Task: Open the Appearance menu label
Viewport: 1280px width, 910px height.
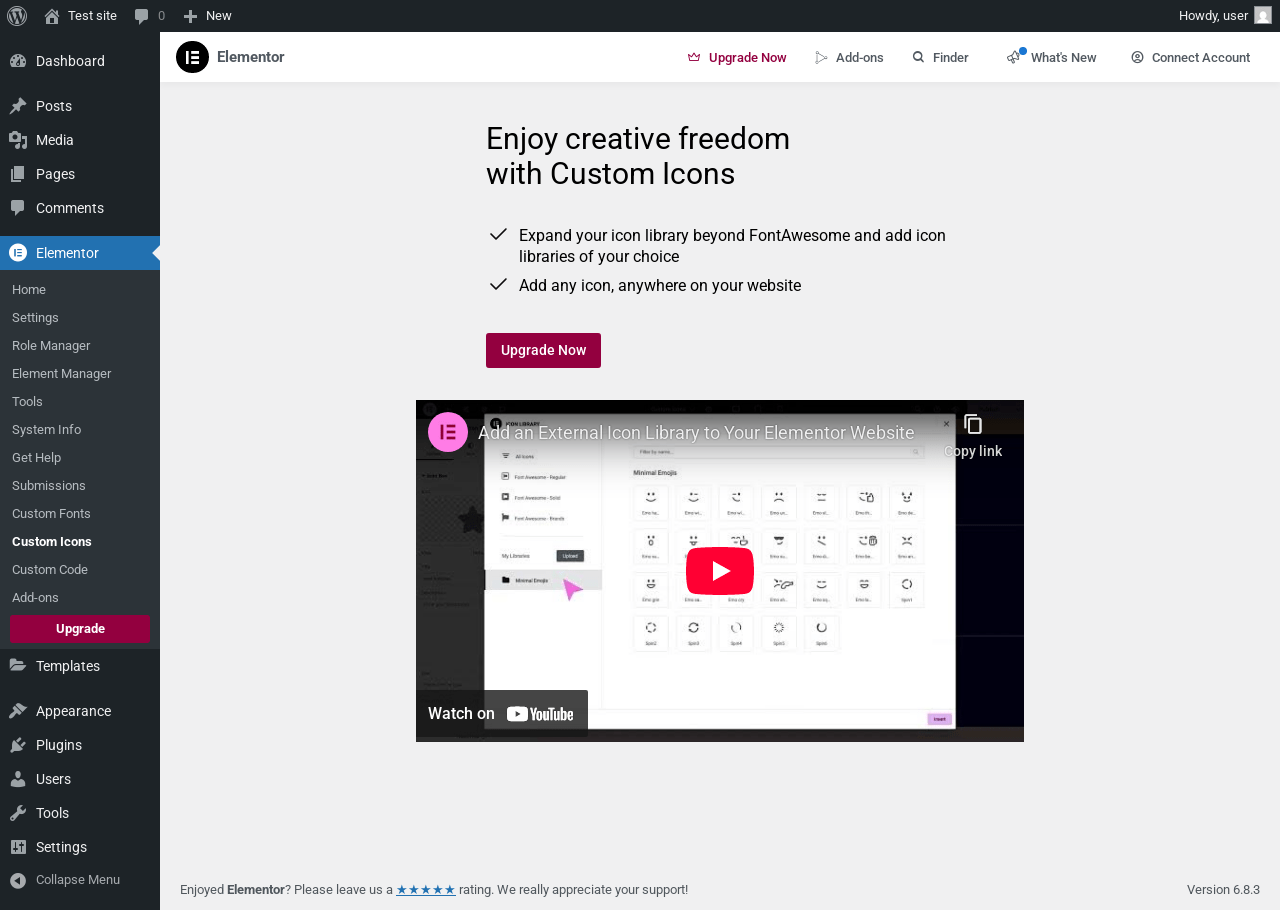Action: [x=73, y=711]
